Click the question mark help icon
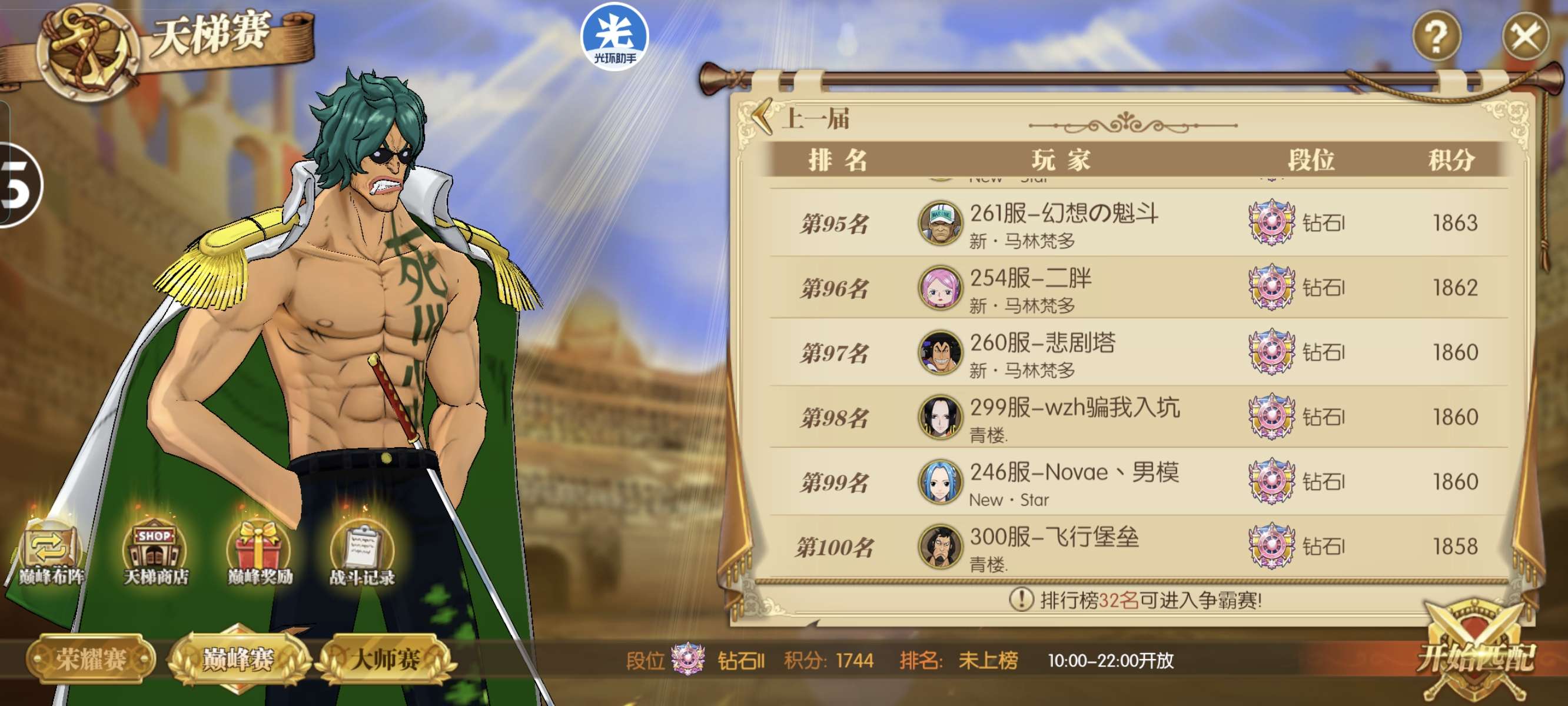 (1437, 36)
